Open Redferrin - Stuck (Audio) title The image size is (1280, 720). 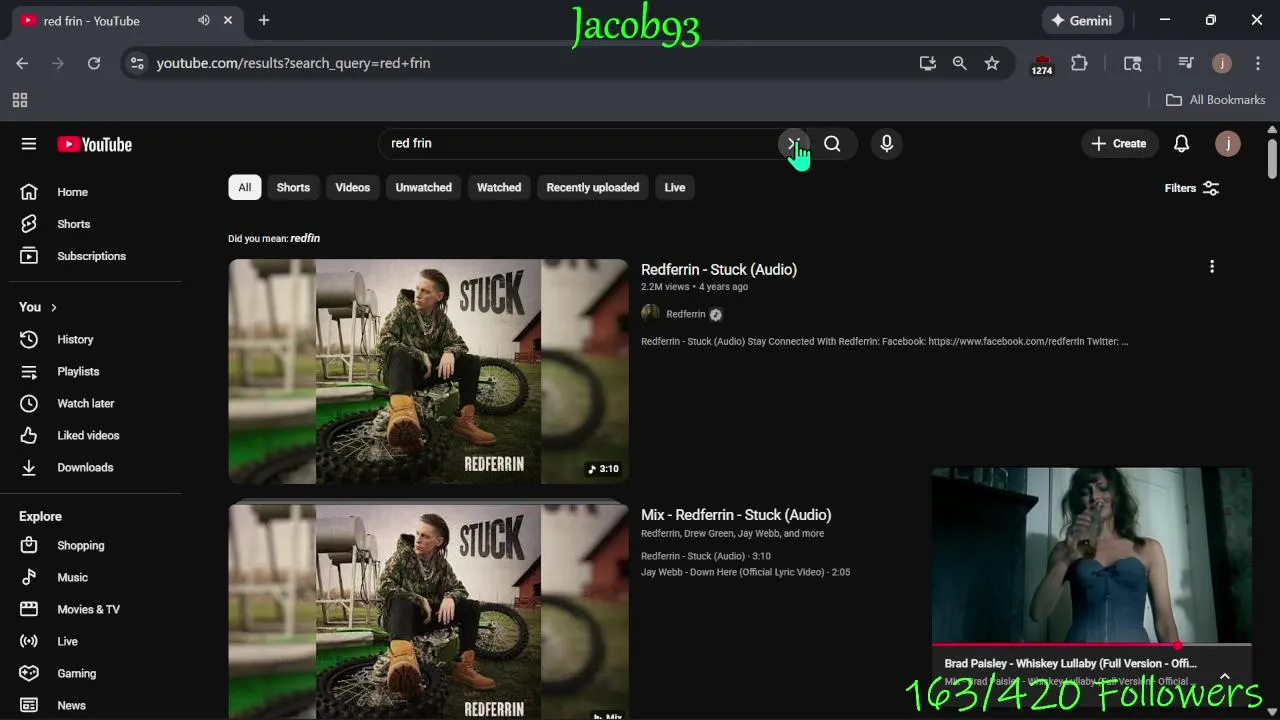click(x=719, y=269)
